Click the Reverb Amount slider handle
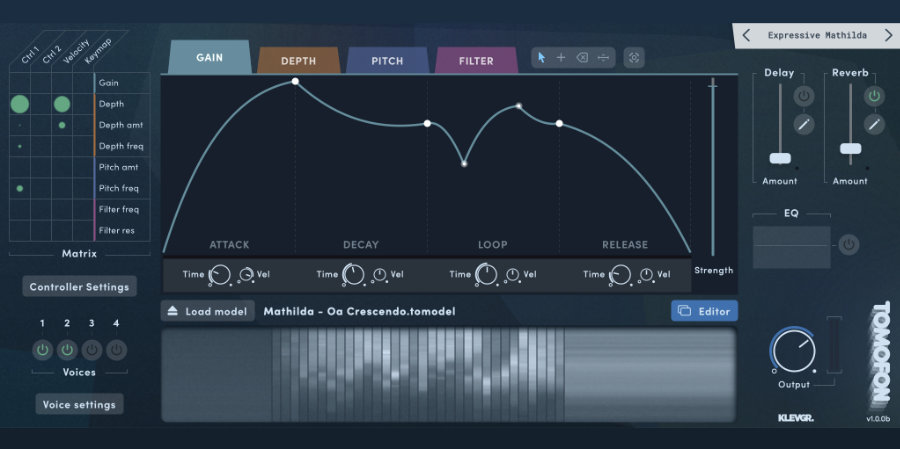 [851, 148]
